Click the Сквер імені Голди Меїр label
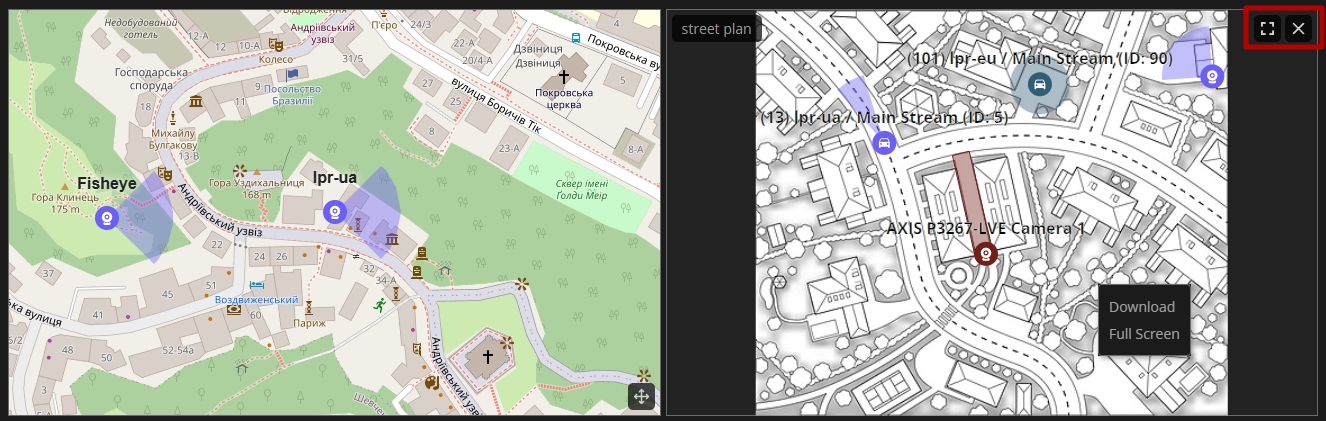The width and height of the screenshot is (1326, 421). (x=581, y=189)
